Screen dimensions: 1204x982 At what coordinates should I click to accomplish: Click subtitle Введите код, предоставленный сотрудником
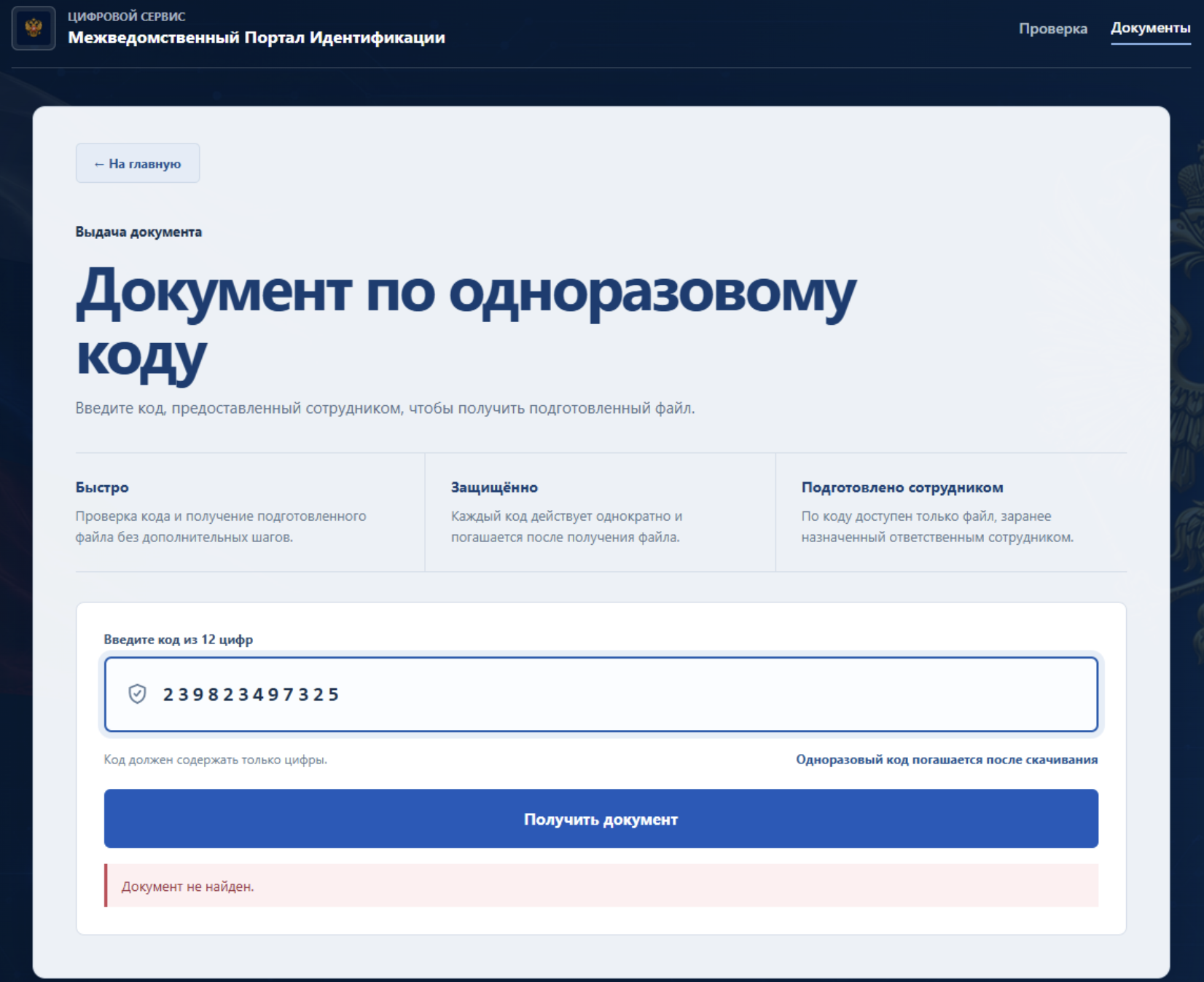385,408
